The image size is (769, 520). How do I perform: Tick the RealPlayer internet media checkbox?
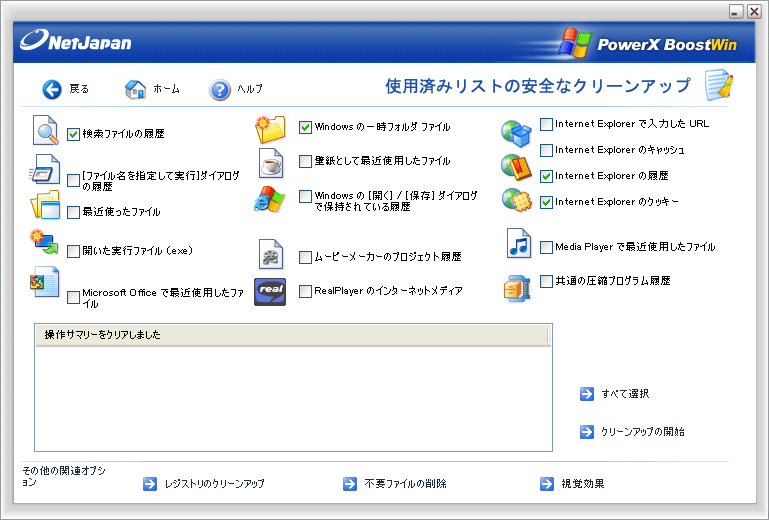306,291
